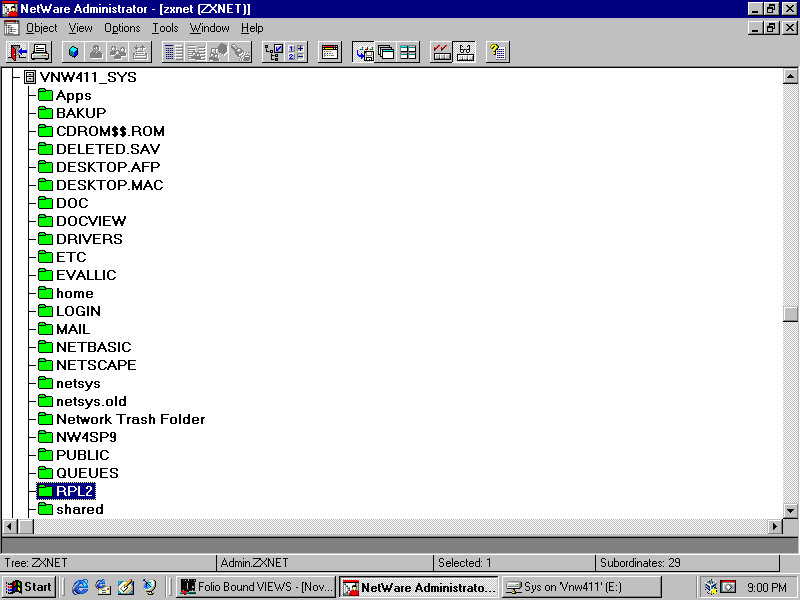The height and width of the screenshot is (600, 800).
Task: Click the VNW411_SYS volume icon
Action: pyautogui.click(x=30, y=77)
